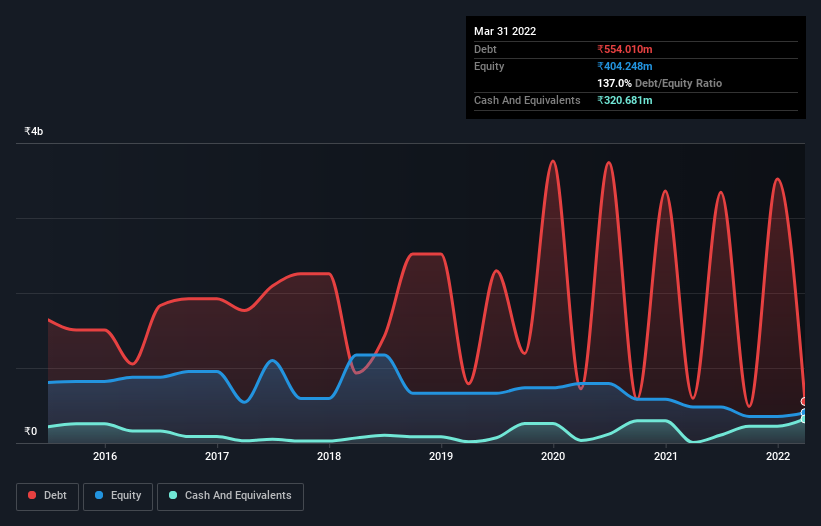This screenshot has width=821, height=526.
Task: Click Cash And Equivalents label in tooltip
Action: tap(527, 100)
